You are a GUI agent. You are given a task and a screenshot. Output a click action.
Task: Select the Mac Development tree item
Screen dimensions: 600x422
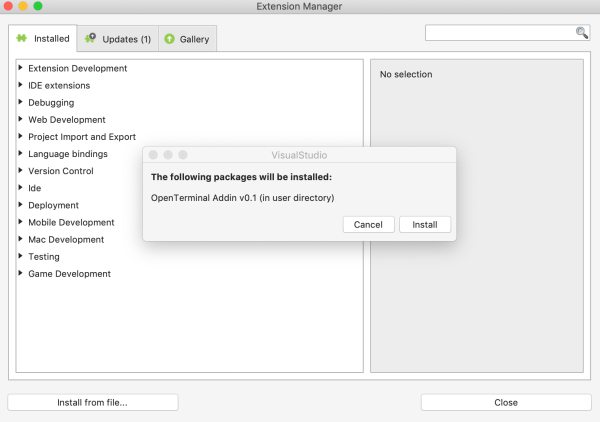[x=66, y=239]
